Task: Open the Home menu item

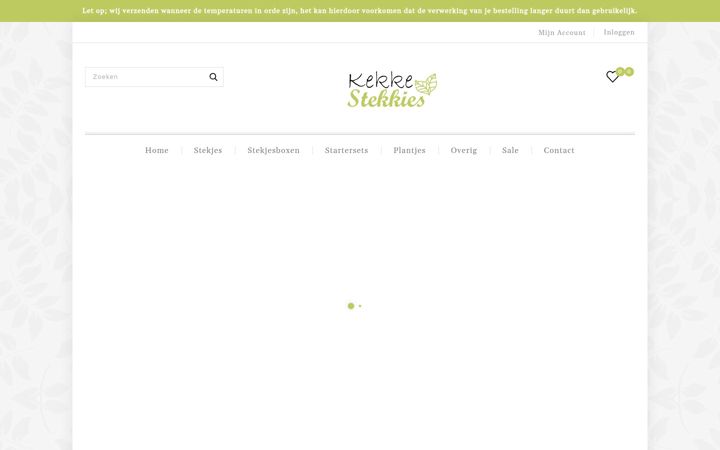Action: coord(157,150)
